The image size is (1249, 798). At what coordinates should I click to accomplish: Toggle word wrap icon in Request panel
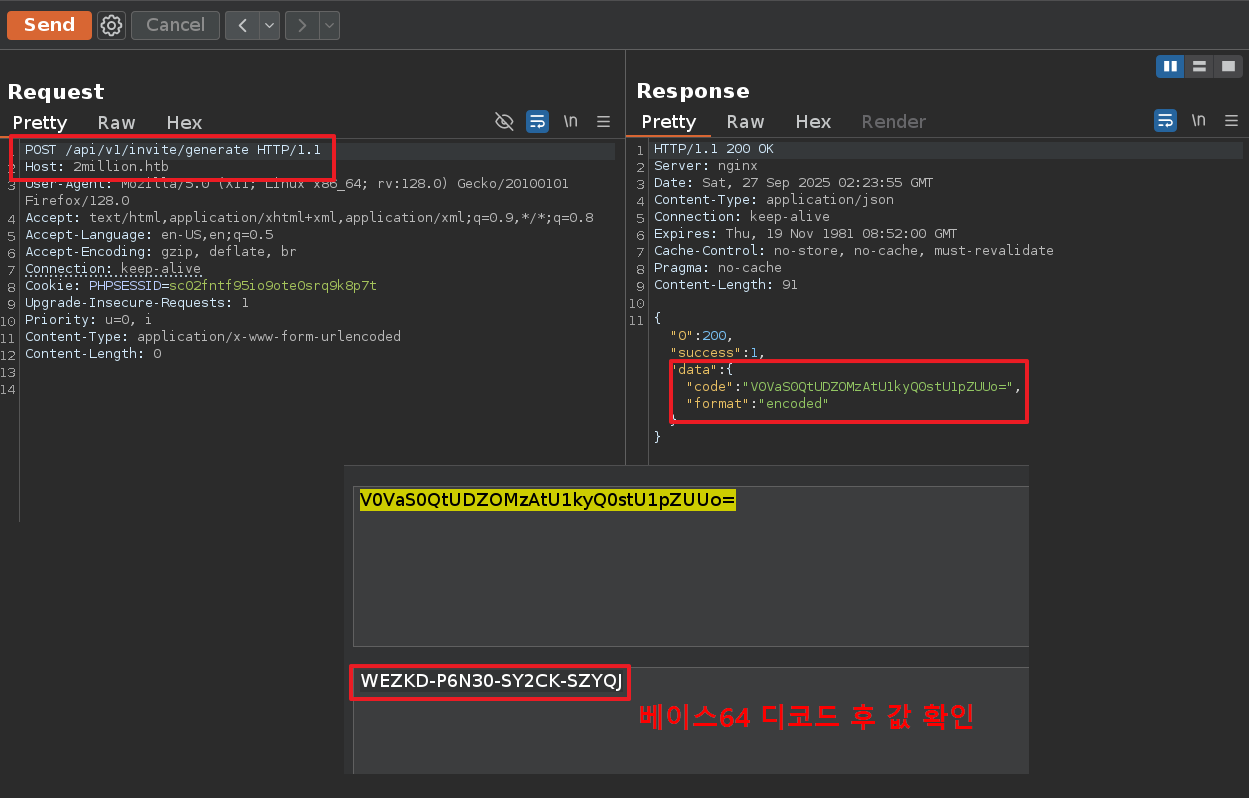coord(537,121)
